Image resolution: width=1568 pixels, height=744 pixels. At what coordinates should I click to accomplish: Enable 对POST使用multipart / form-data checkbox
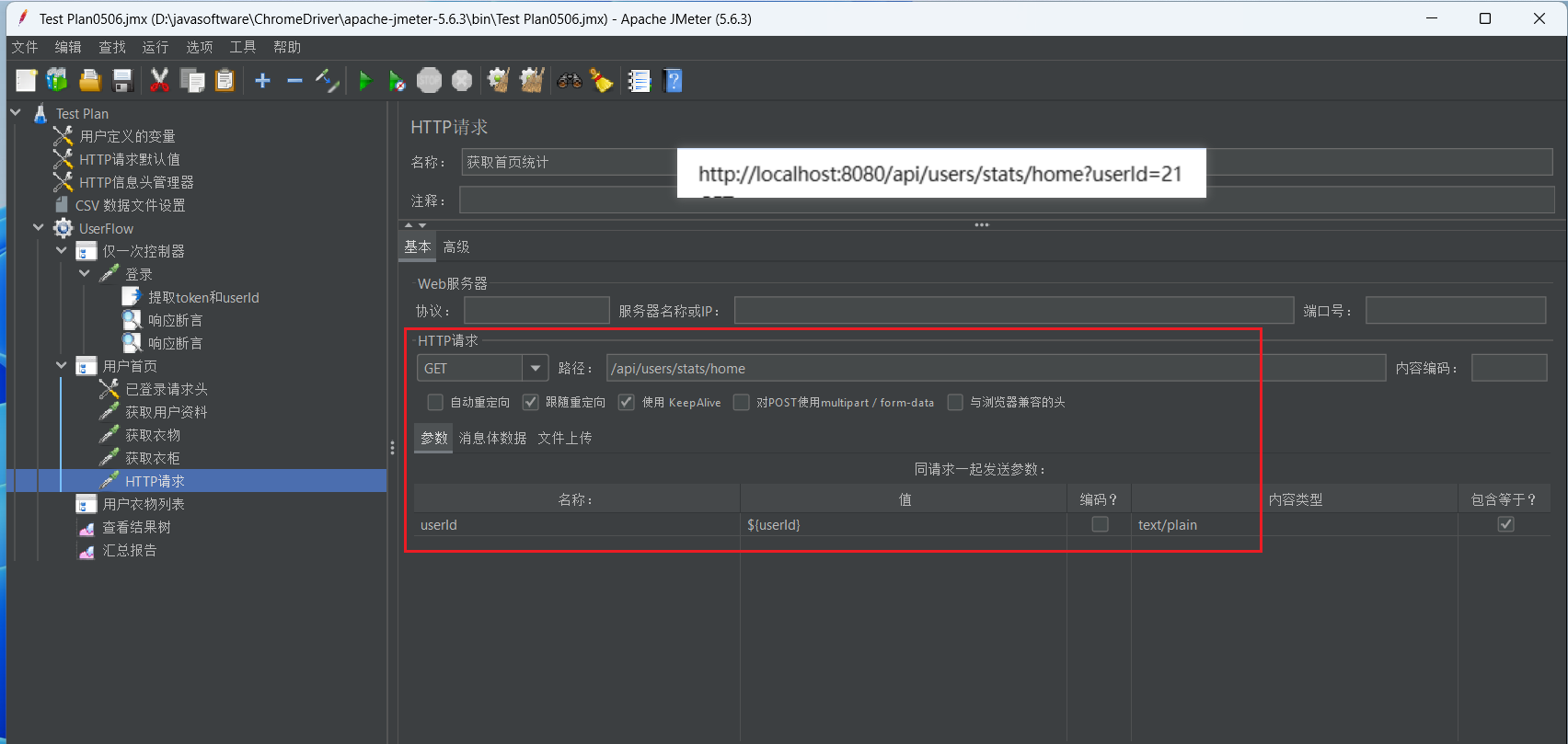tap(741, 402)
